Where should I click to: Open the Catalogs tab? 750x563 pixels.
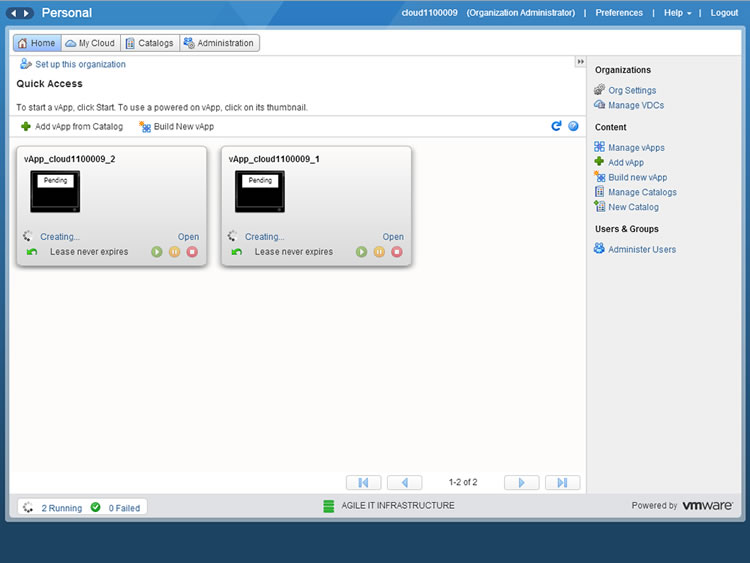coord(150,43)
